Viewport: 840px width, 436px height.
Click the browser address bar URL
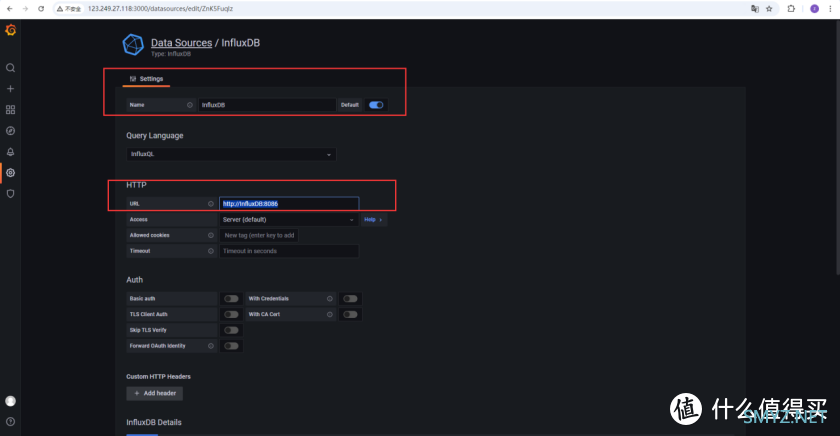click(160, 9)
